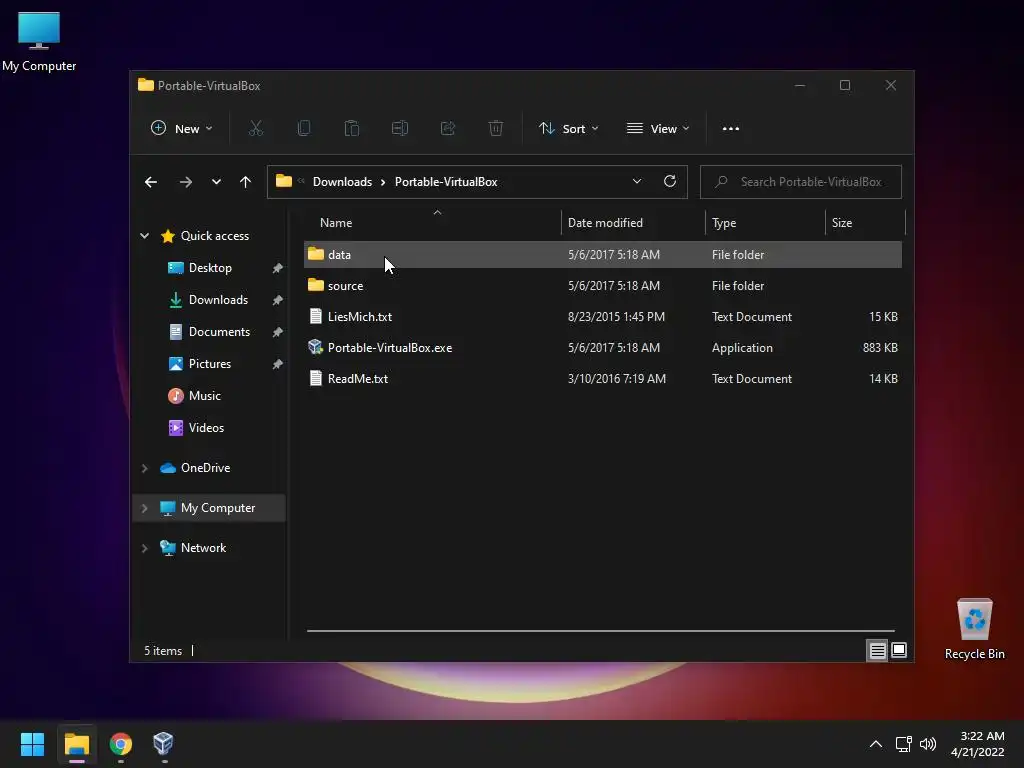The image size is (1024, 768).
Task: Click the Share icon in toolbar
Action: pyautogui.click(x=447, y=128)
